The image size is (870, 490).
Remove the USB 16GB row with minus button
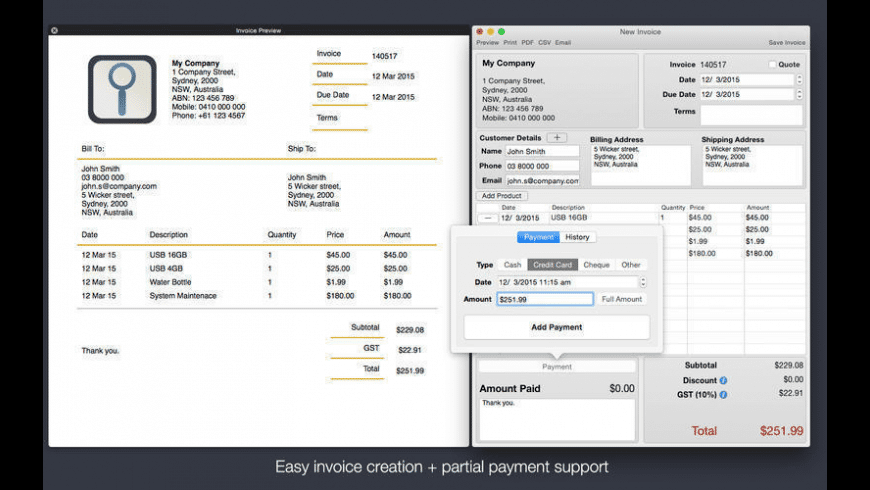pos(488,218)
